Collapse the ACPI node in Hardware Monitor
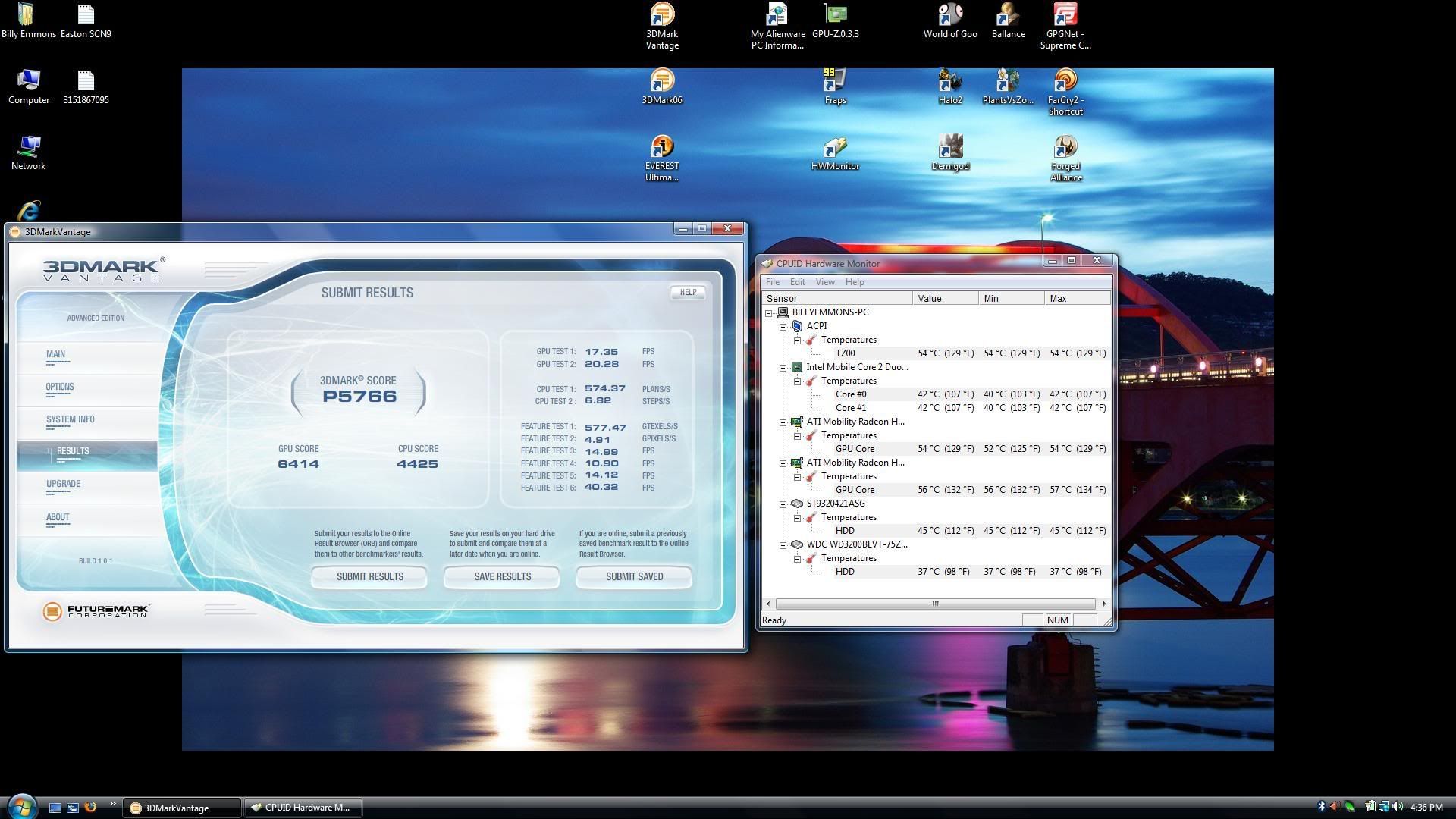This screenshot has width=1456, height=819. (x=783, y=326)
